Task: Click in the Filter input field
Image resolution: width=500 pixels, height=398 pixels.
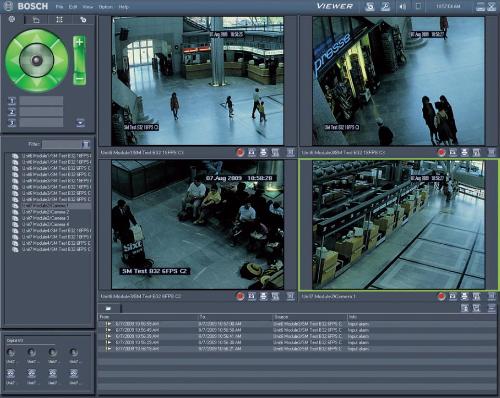Action: click(62, 144)
